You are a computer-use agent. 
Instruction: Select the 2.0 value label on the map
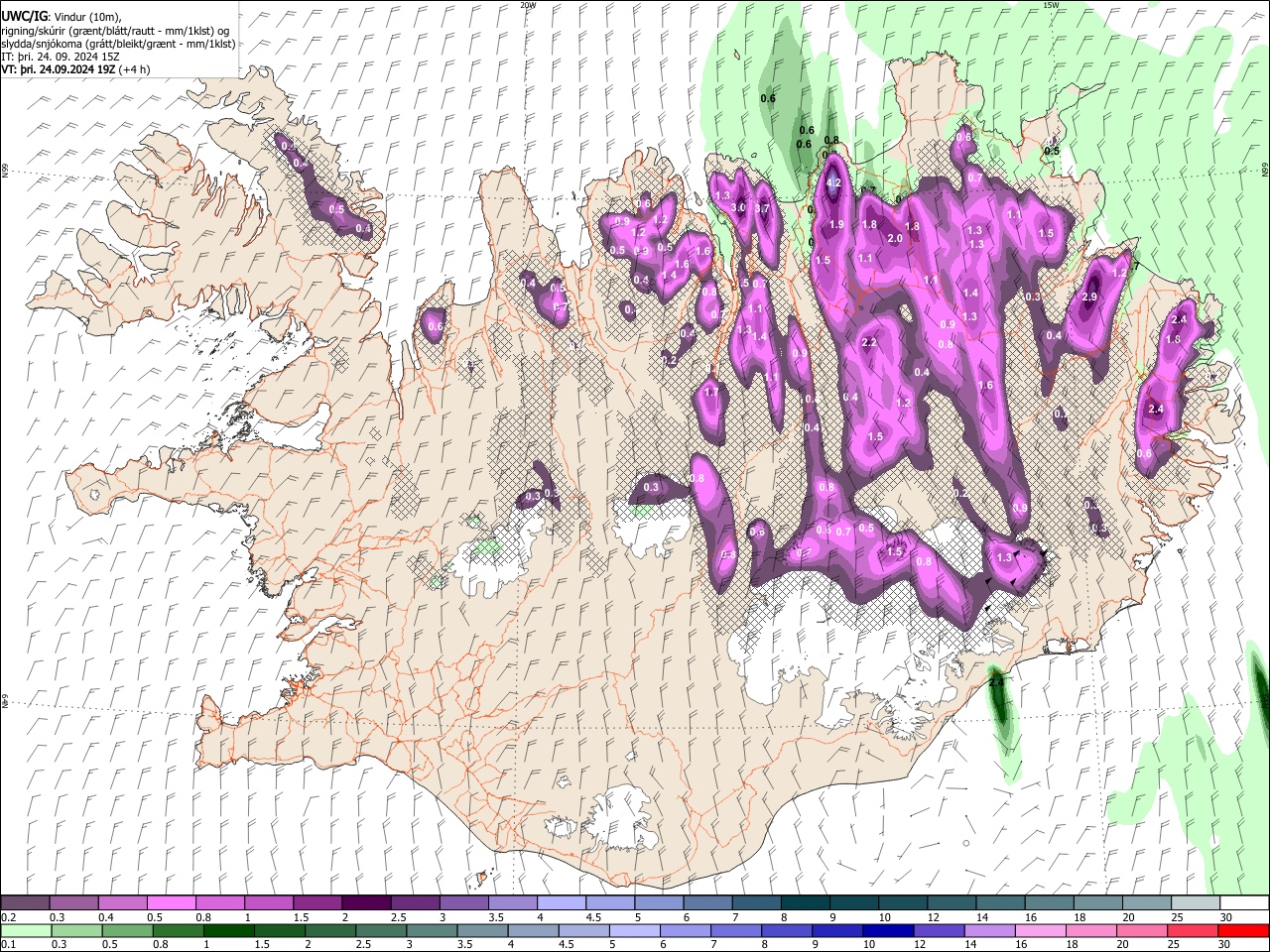pos(894,238)
